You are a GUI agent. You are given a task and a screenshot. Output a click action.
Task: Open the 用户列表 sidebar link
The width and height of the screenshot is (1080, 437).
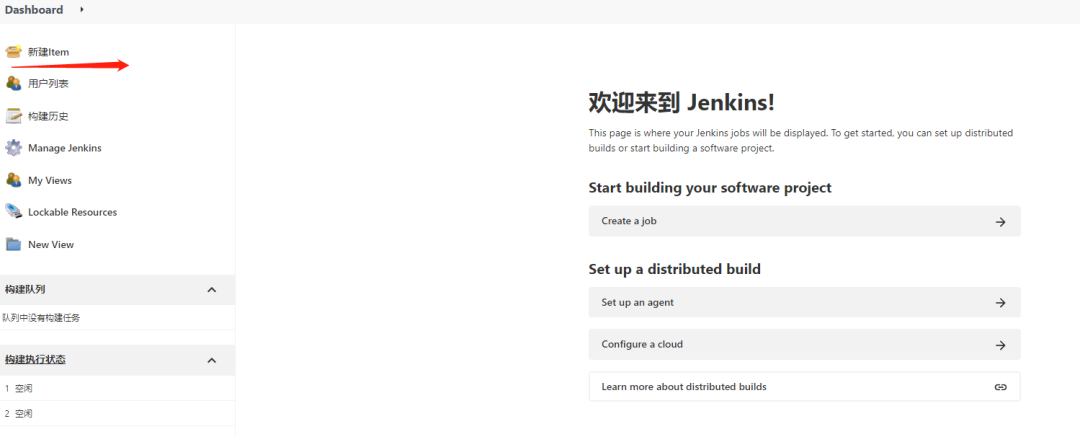48,84
